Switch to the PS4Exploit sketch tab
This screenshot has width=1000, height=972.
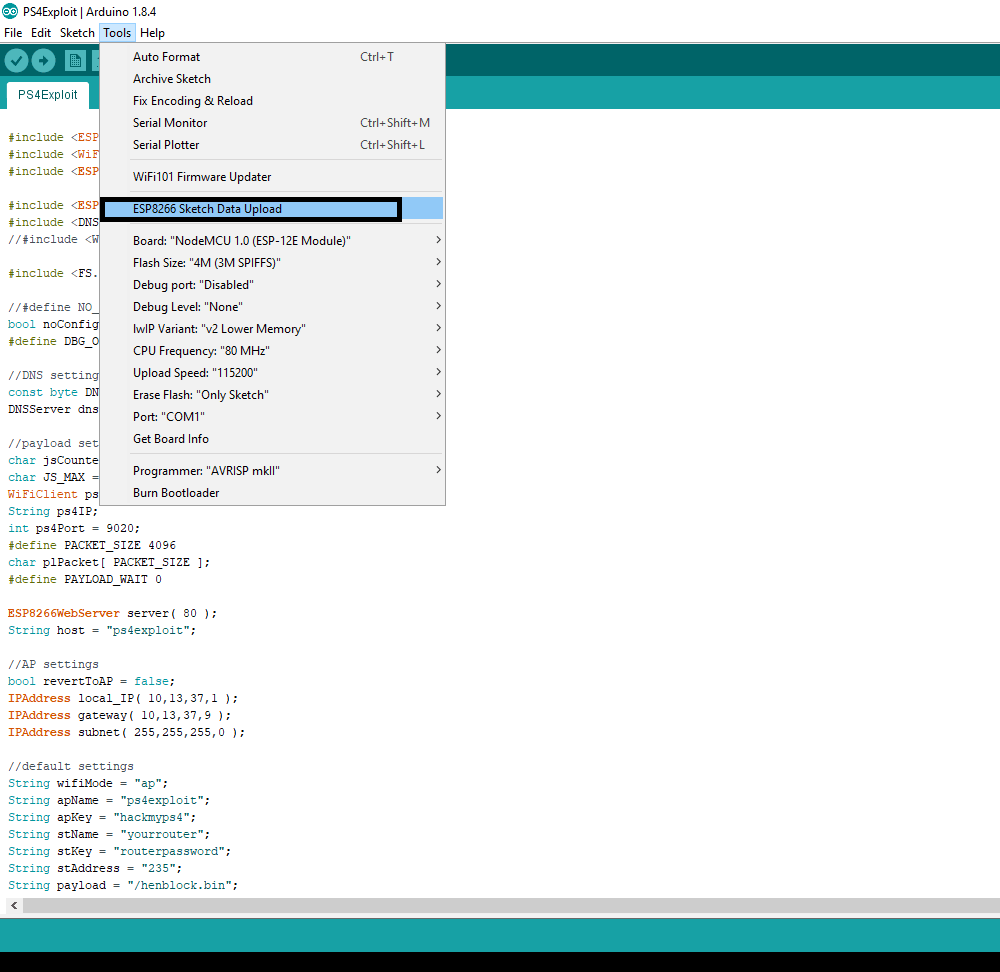click(48, 94)
